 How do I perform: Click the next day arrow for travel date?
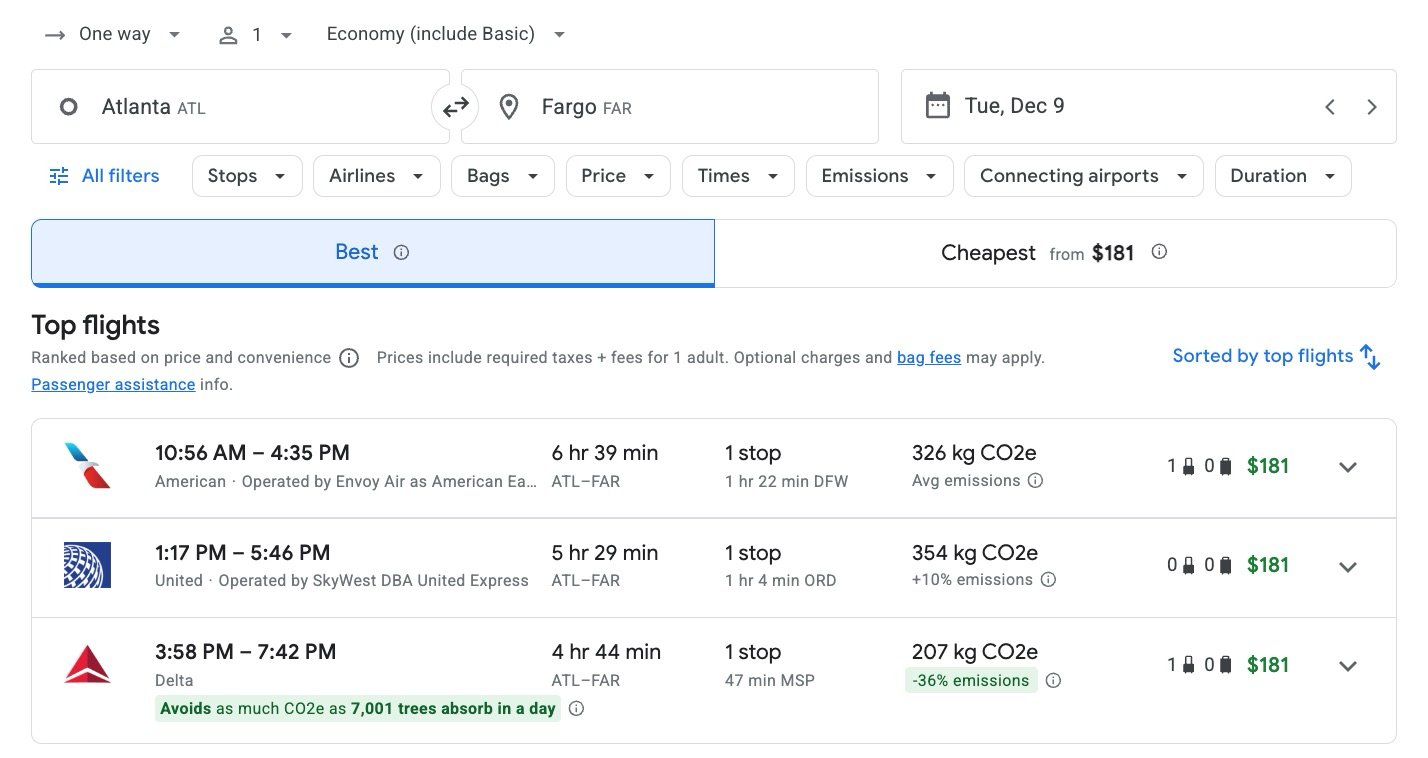pyautogui.click(x=1372, y=106)
